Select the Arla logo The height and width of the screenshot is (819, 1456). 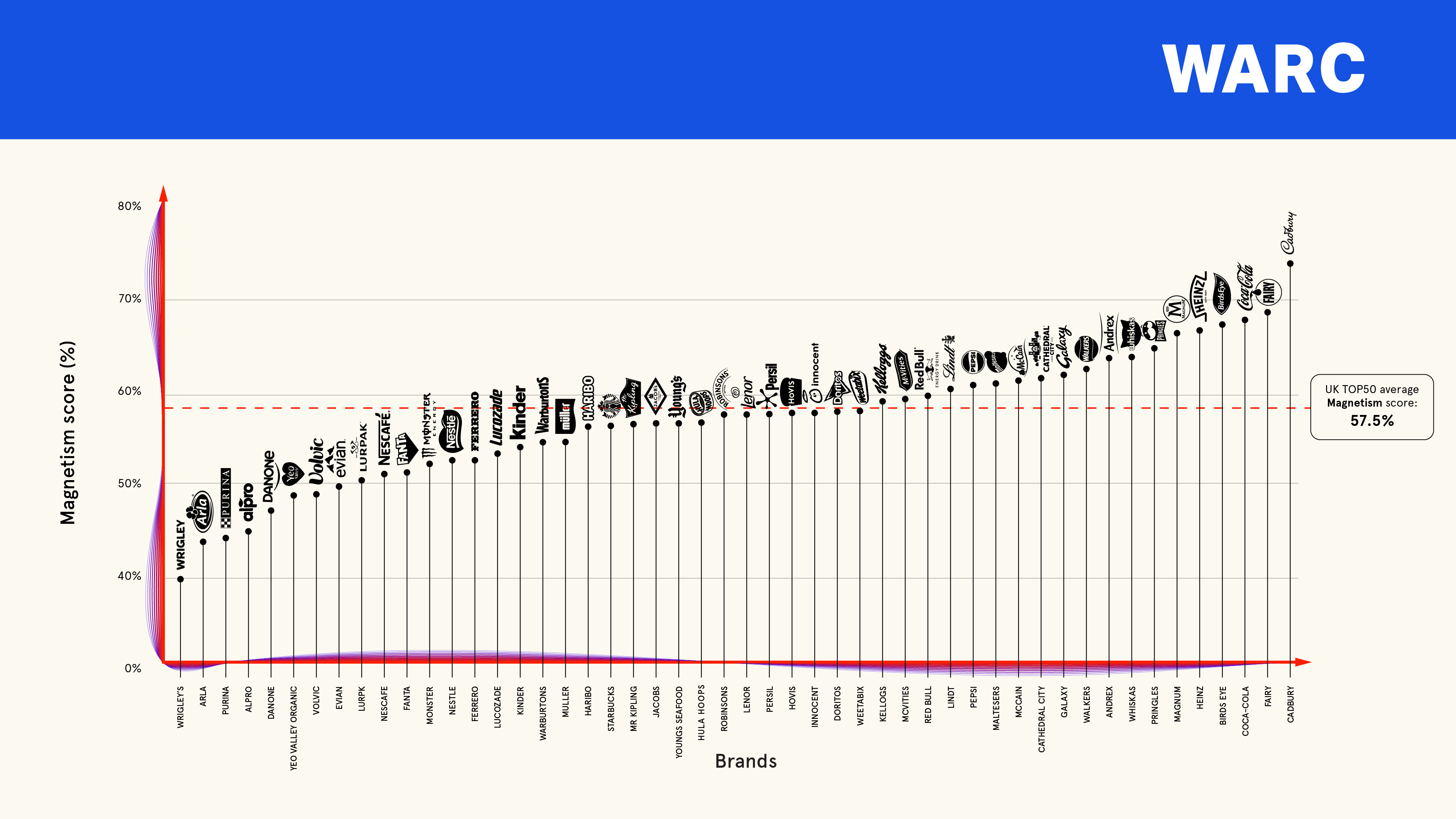tap(199, 511)
